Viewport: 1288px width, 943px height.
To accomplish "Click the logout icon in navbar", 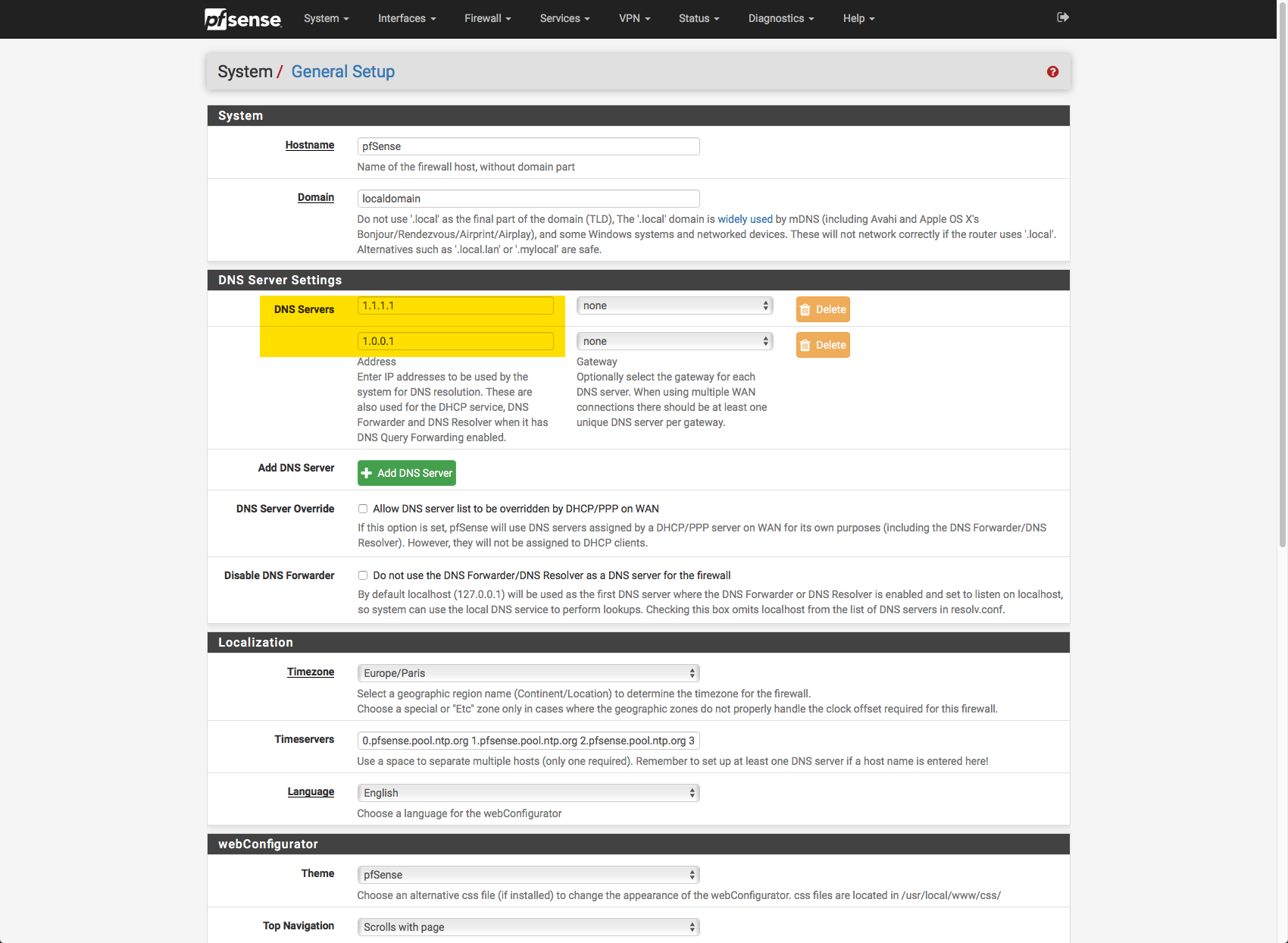I will [1062, 17].
